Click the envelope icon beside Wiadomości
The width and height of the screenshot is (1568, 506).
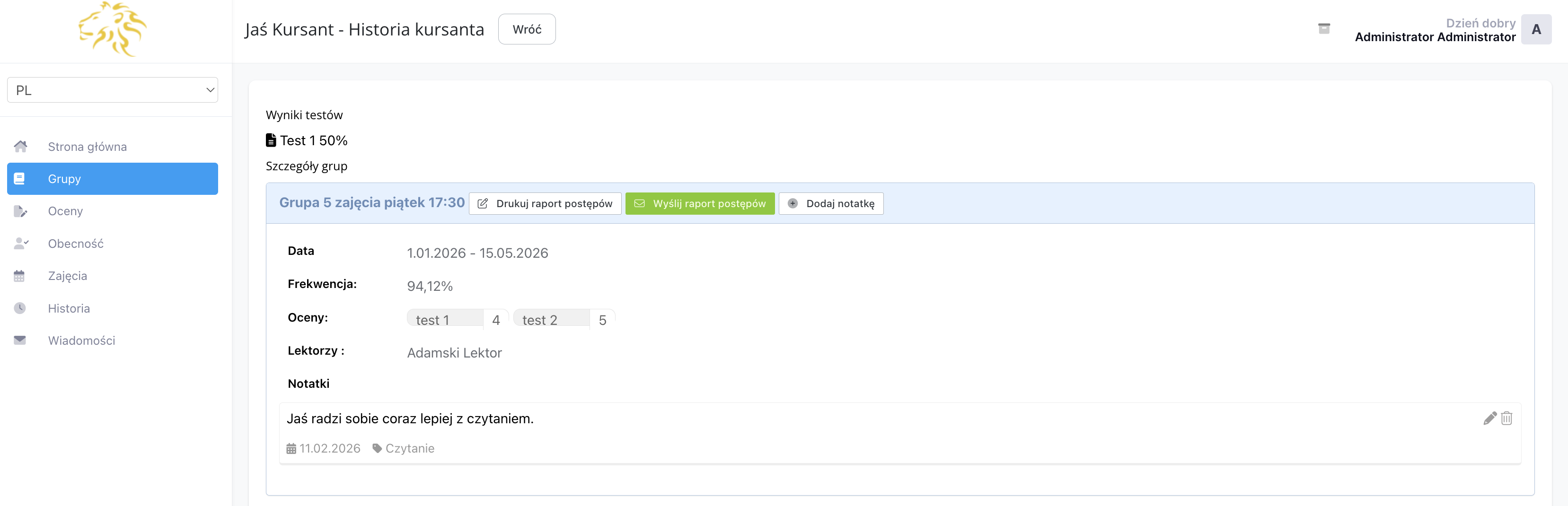20,340
